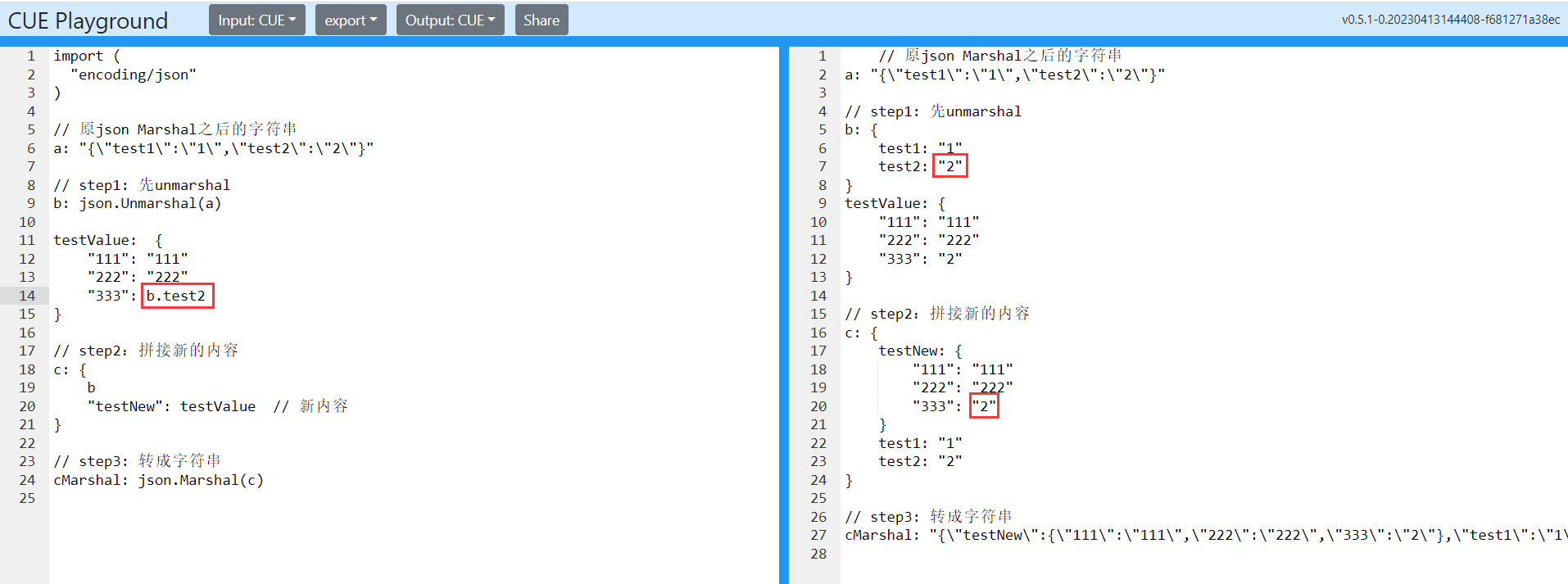Click input line defining a: JSON string

[214, 148]
